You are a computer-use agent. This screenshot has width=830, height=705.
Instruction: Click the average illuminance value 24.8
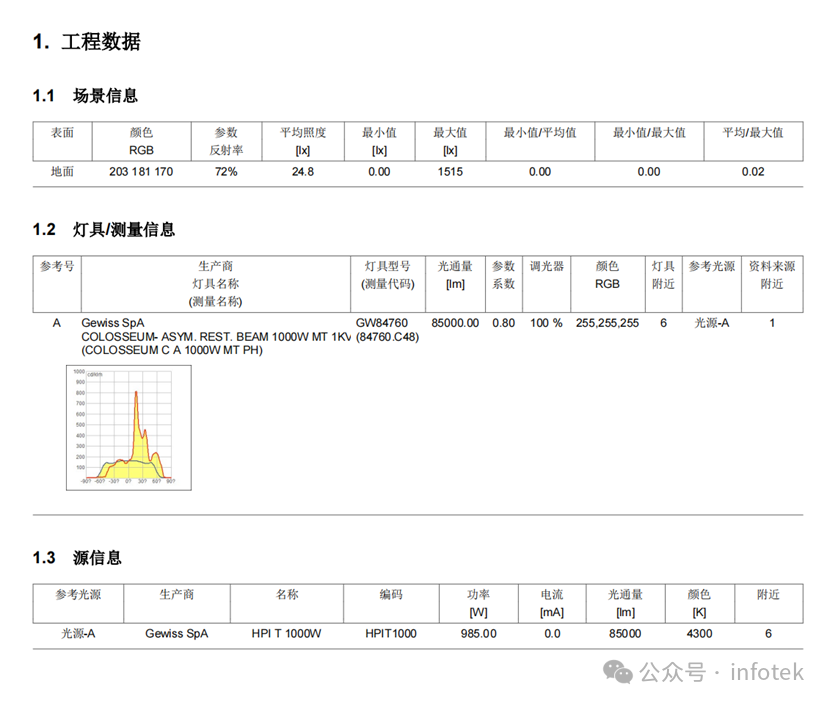point(303,171)
